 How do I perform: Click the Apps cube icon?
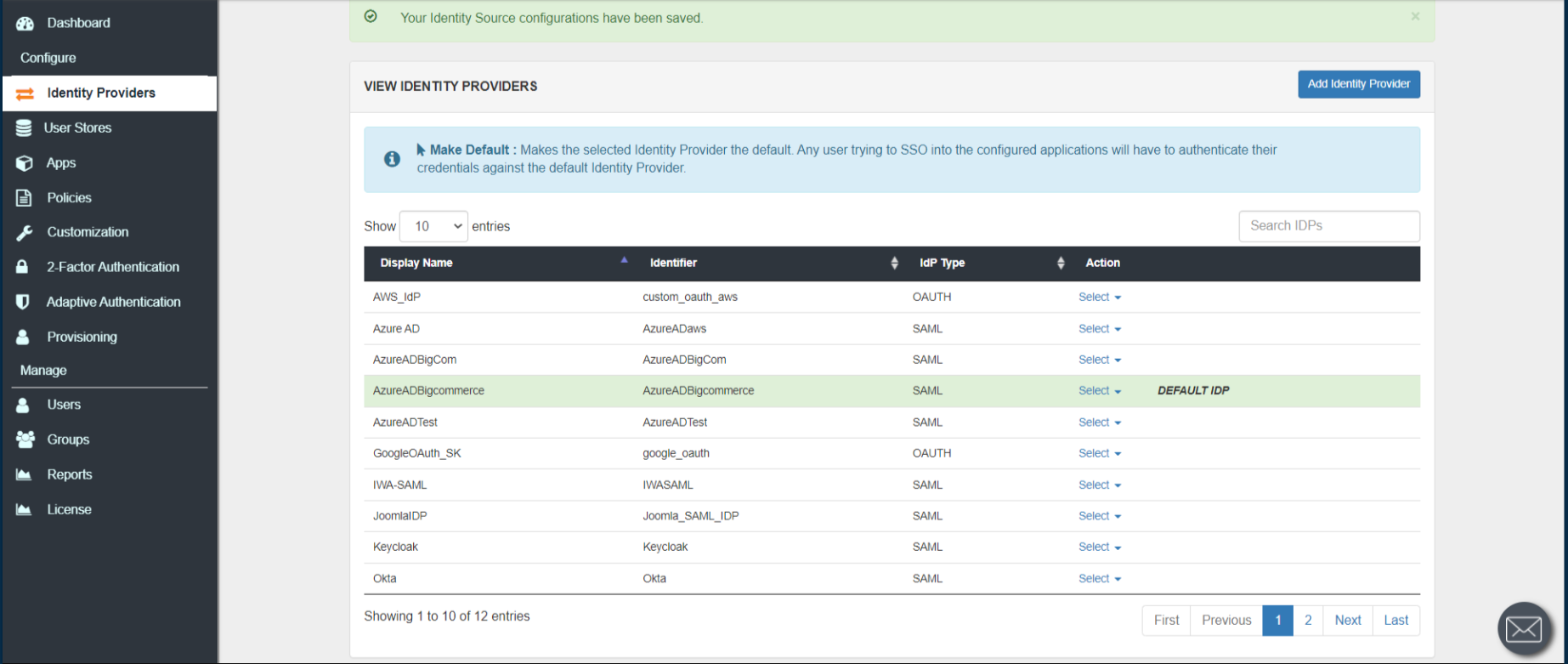pyautogui.click(x=25, y=162)
